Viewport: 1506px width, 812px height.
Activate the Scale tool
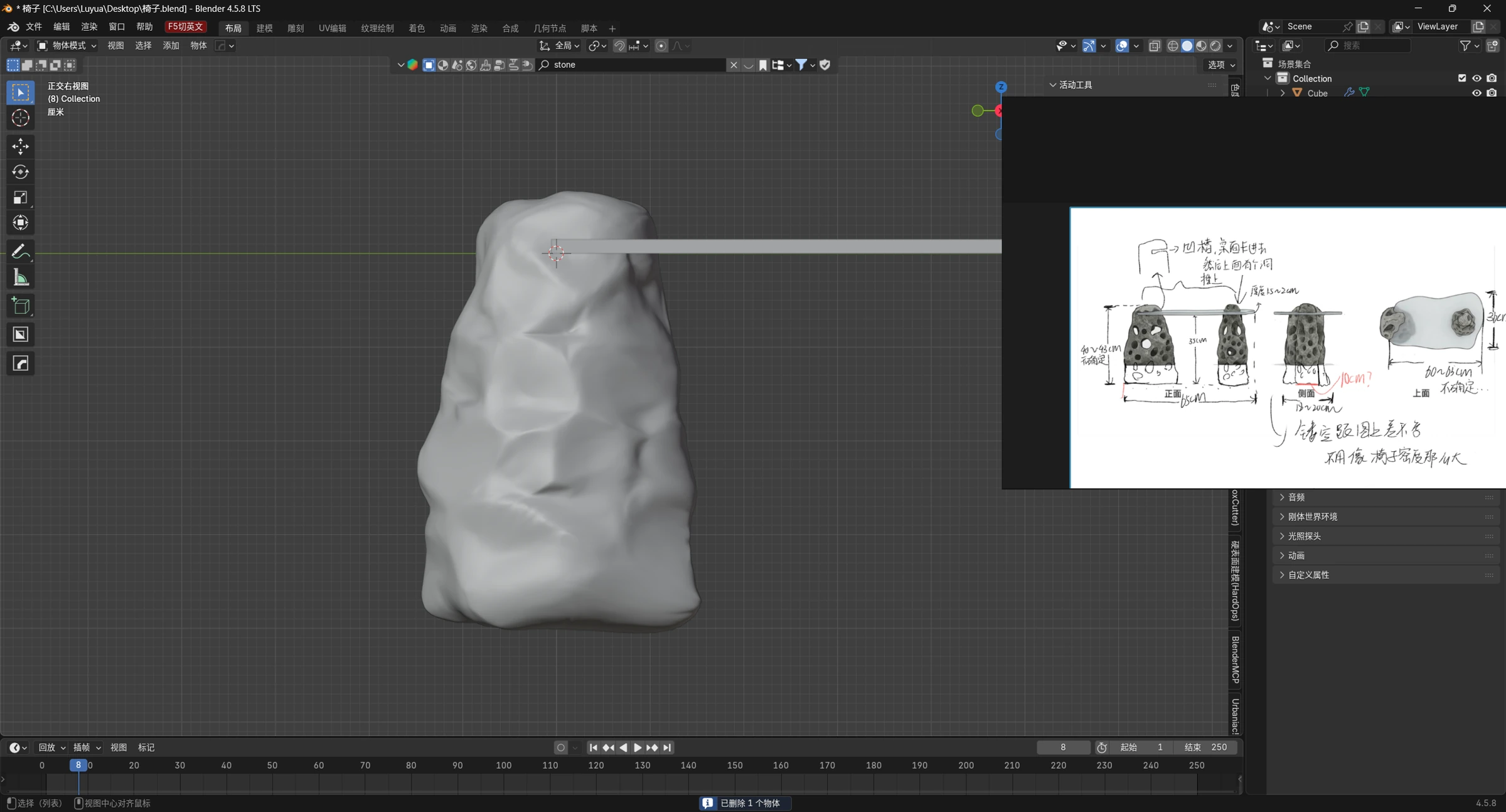20,198
